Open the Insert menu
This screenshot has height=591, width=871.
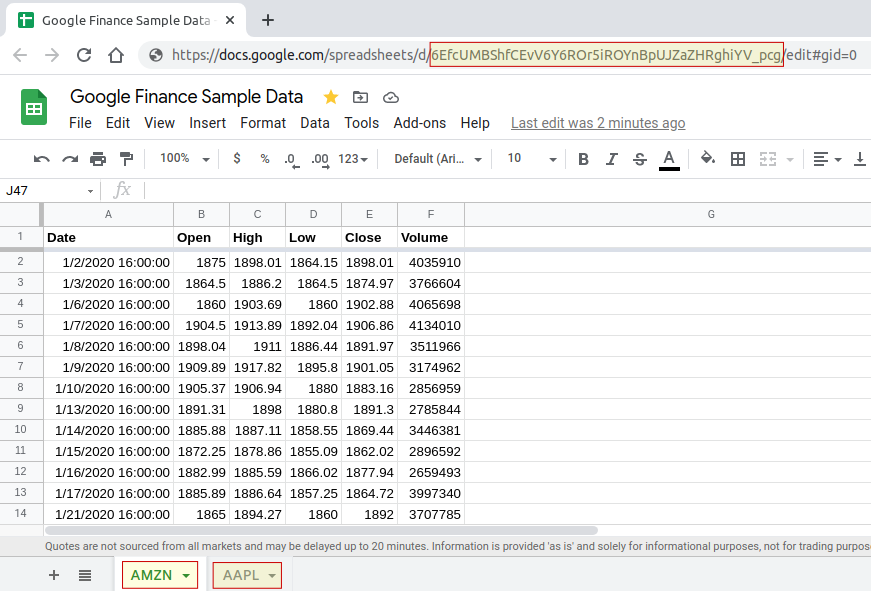pyautogui.click(x=207, y=123)
